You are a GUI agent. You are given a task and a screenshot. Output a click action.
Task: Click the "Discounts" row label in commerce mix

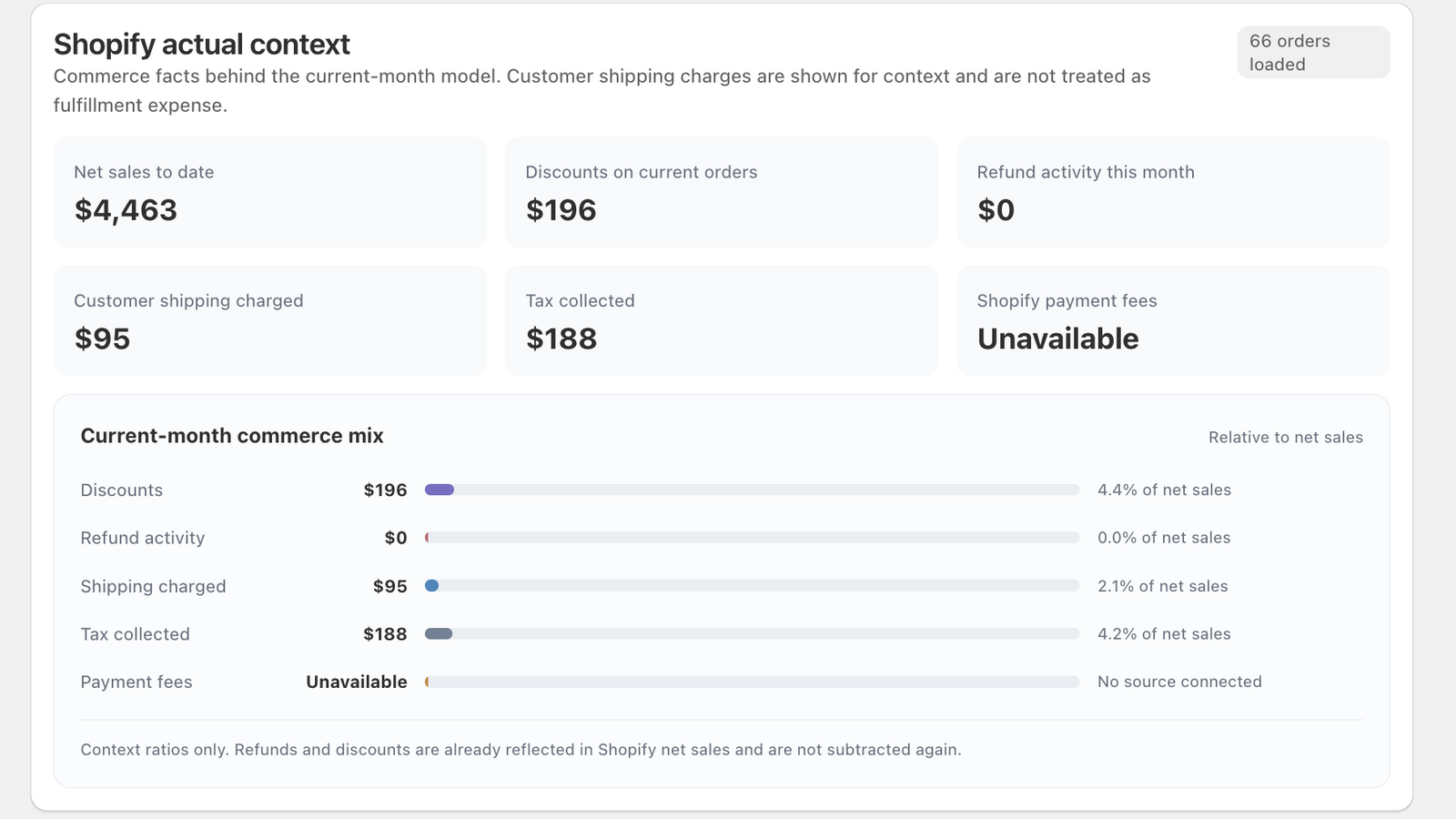[122, 490]
